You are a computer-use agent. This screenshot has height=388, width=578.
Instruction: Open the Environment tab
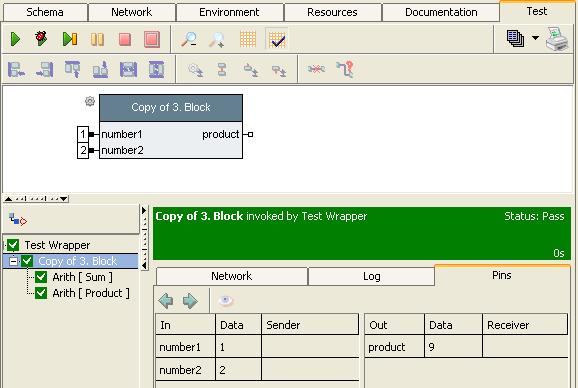click(x=229, y=12)
